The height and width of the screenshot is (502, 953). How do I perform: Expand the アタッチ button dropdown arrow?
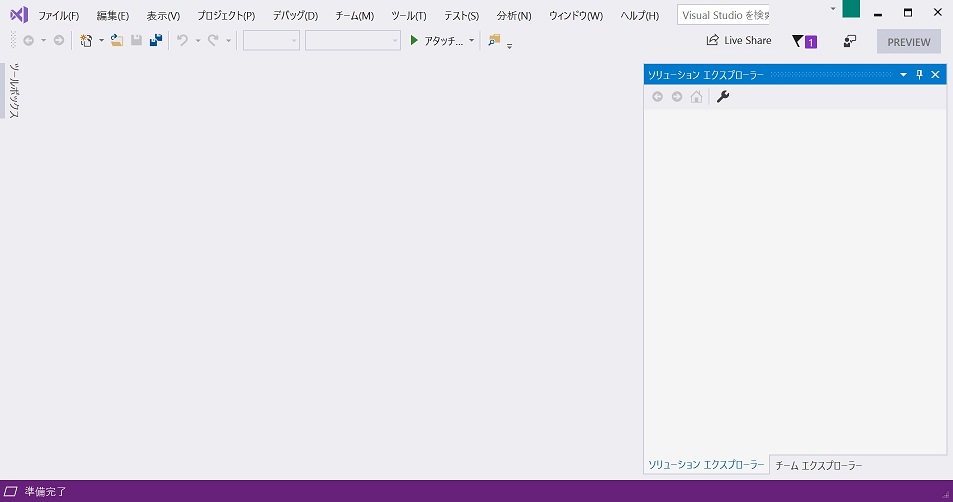click(471, 41)
